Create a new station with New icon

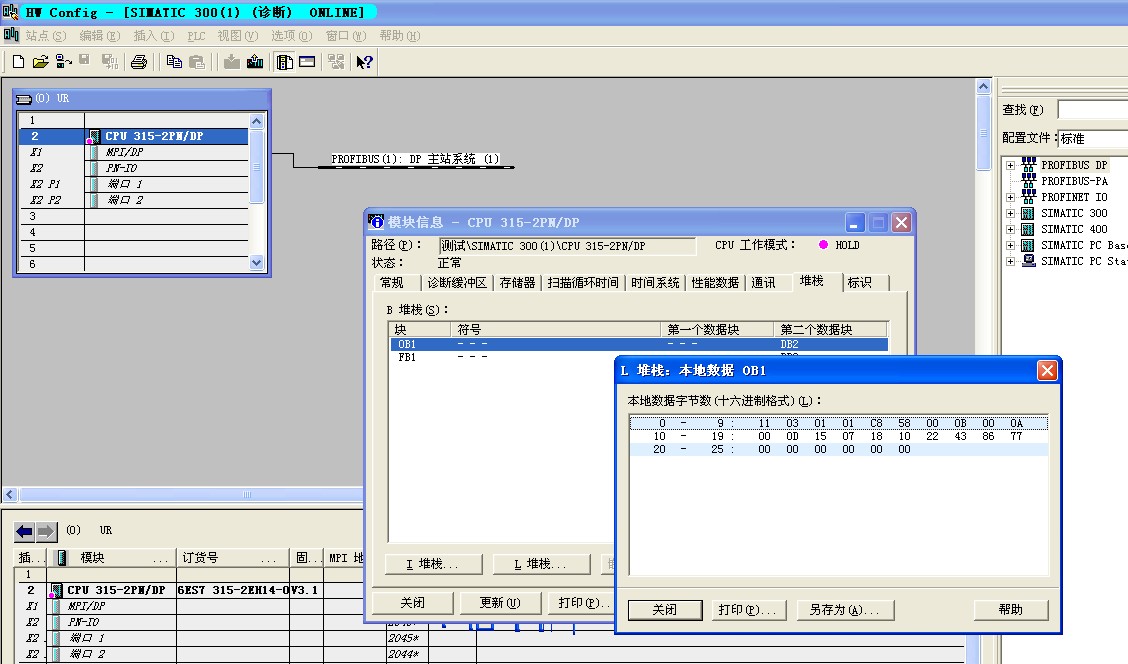click(x=19, y=62)
